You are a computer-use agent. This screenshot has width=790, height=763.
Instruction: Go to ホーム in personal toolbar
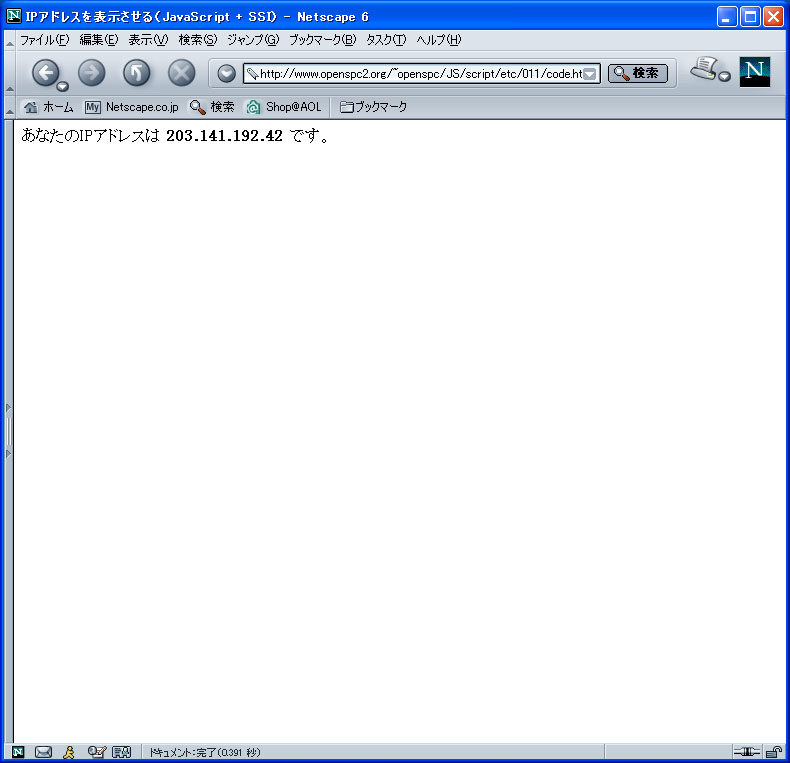(x=48, y=107)
